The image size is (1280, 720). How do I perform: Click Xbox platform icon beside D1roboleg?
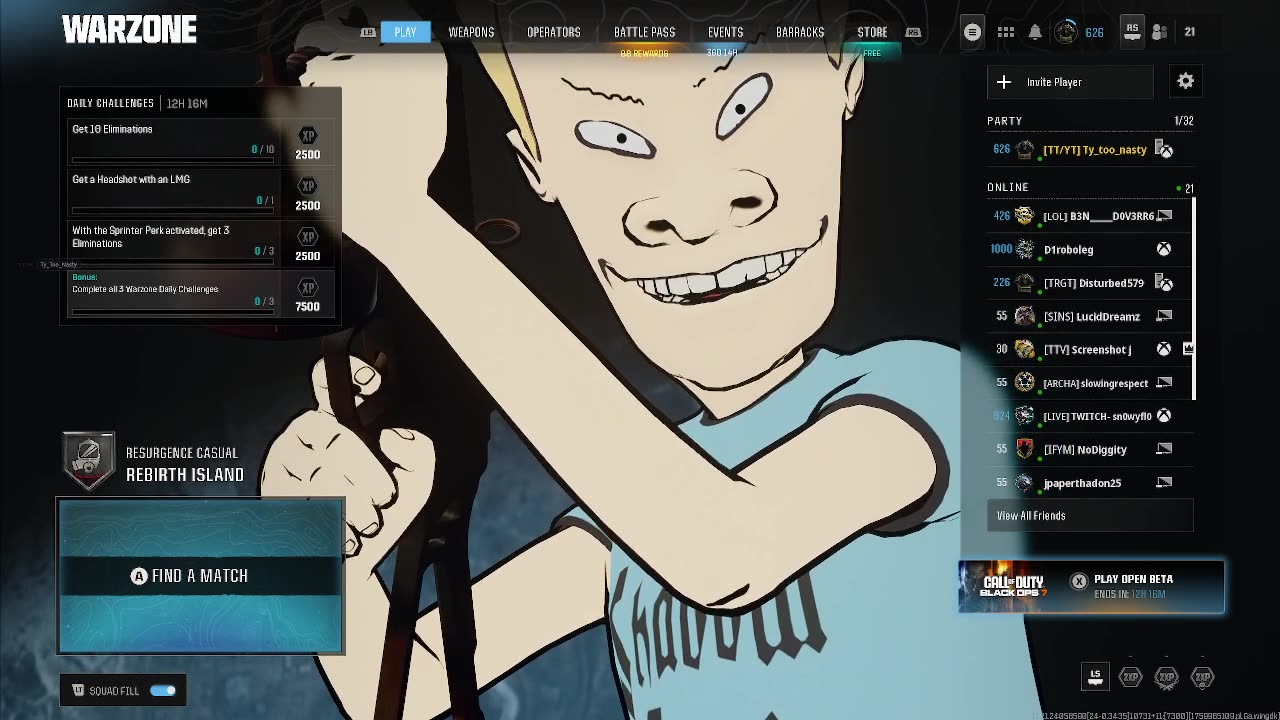click(1164, 249)
